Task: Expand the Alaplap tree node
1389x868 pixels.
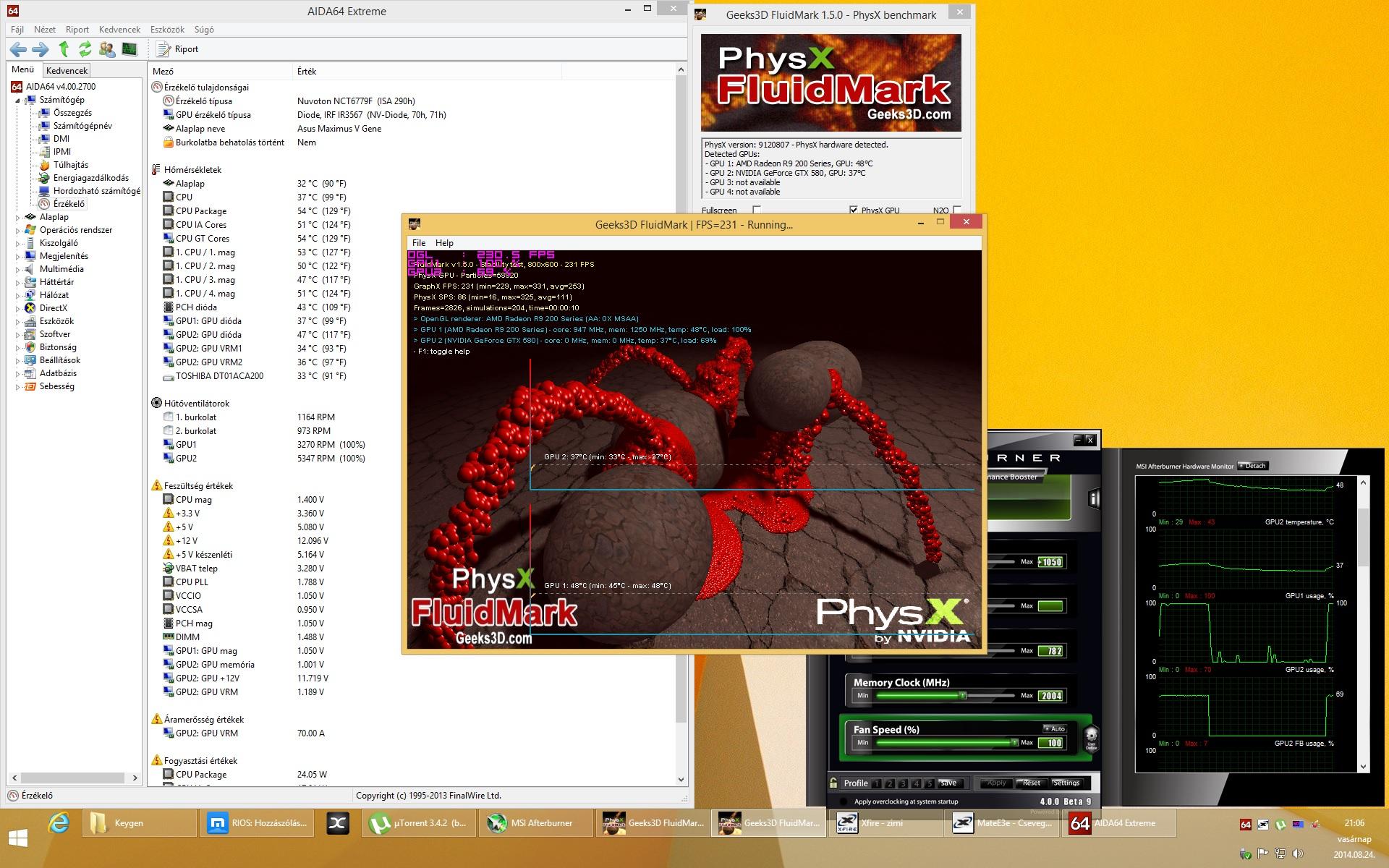Action: point(18,217)
